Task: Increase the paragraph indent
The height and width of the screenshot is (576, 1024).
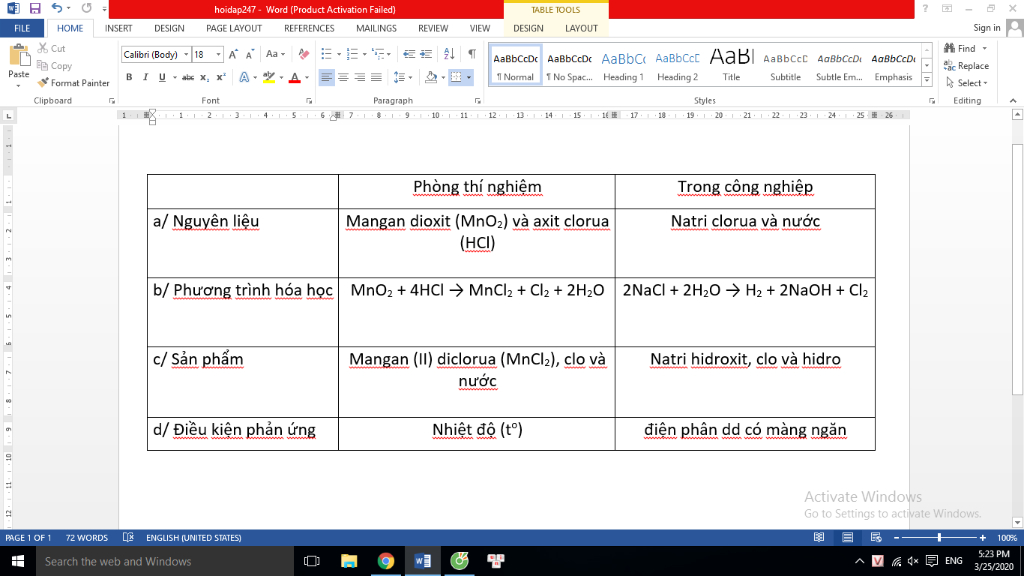Action: pos(427,54)
